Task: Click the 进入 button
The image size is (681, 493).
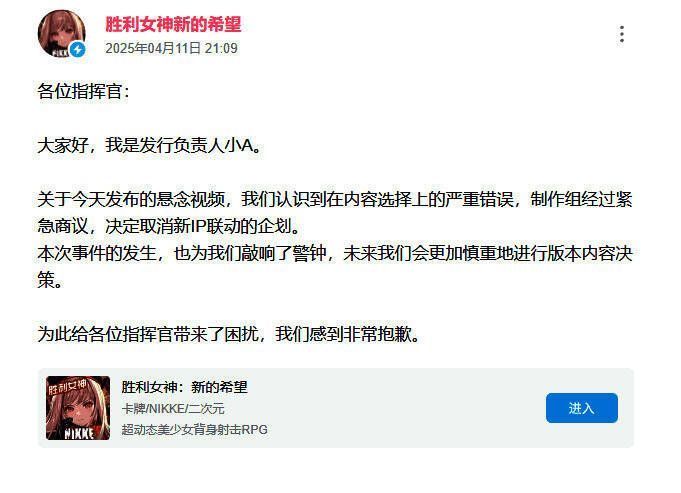Action: click(582, 408)
